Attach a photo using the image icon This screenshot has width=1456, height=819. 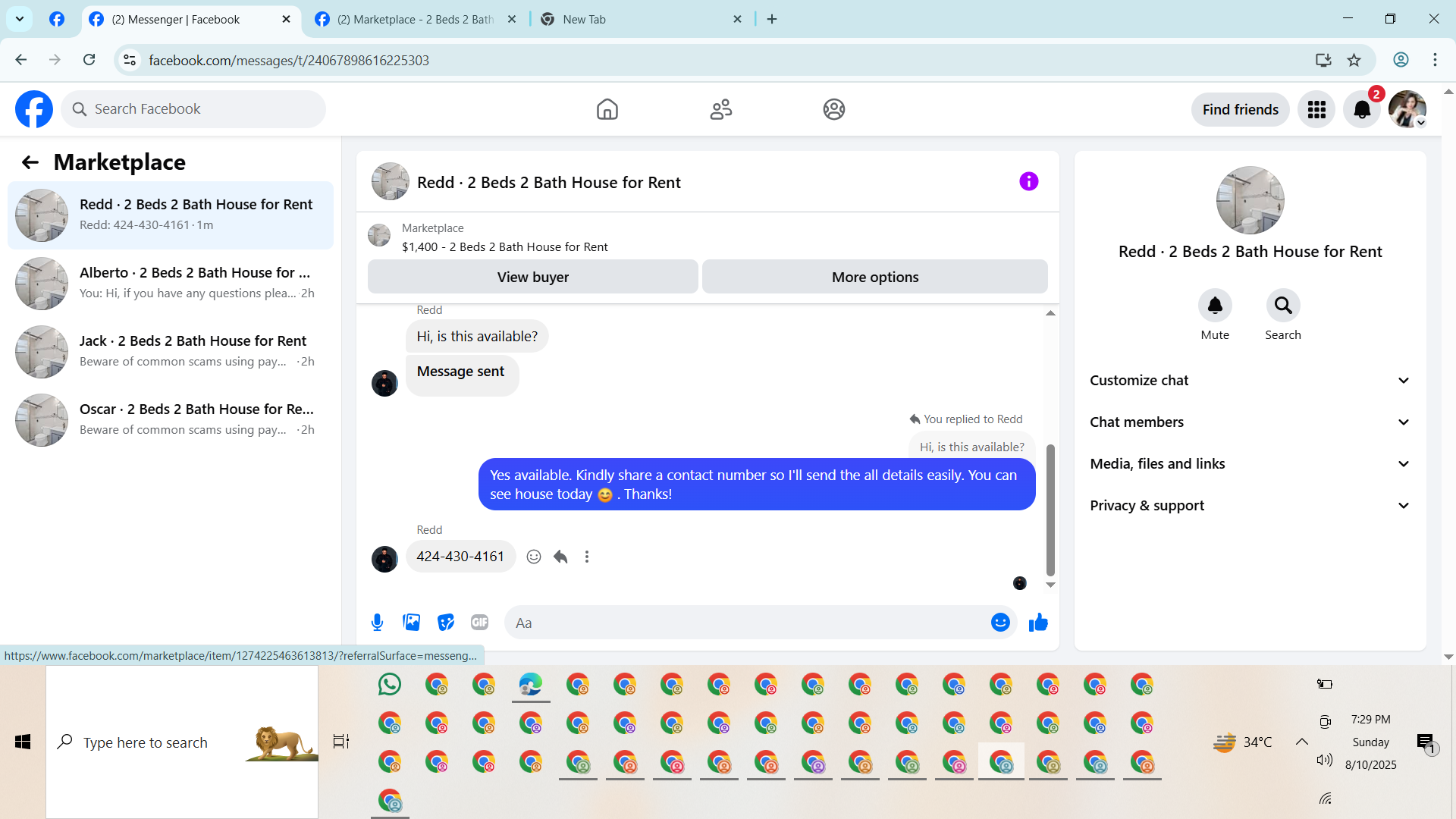coord(411,623)
